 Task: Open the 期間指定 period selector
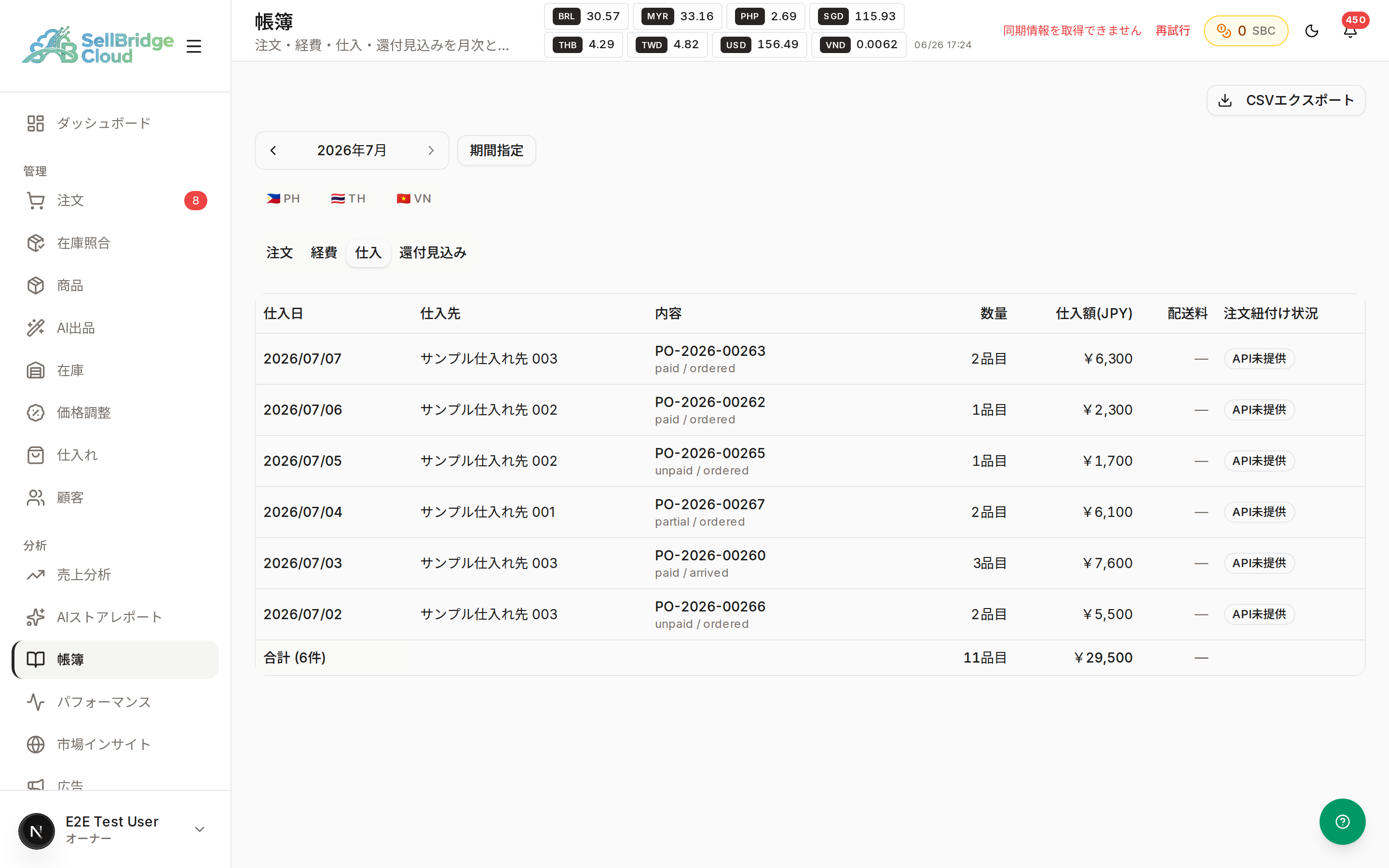click(496, 150)
